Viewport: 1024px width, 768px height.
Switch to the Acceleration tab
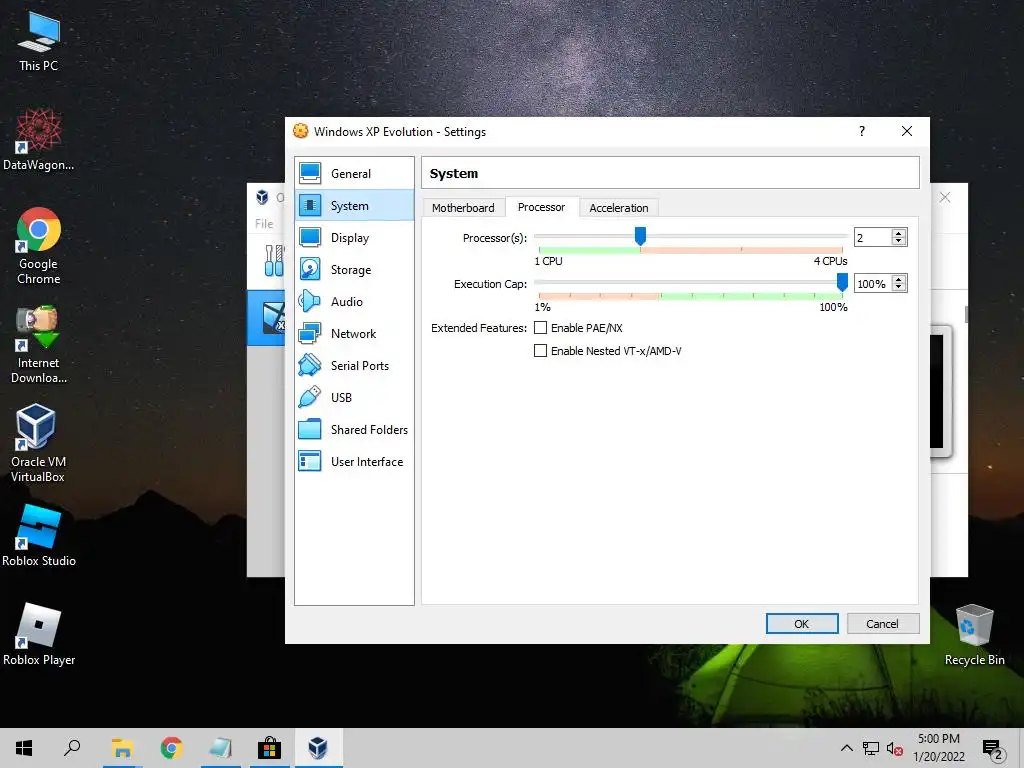coord(618,208)
